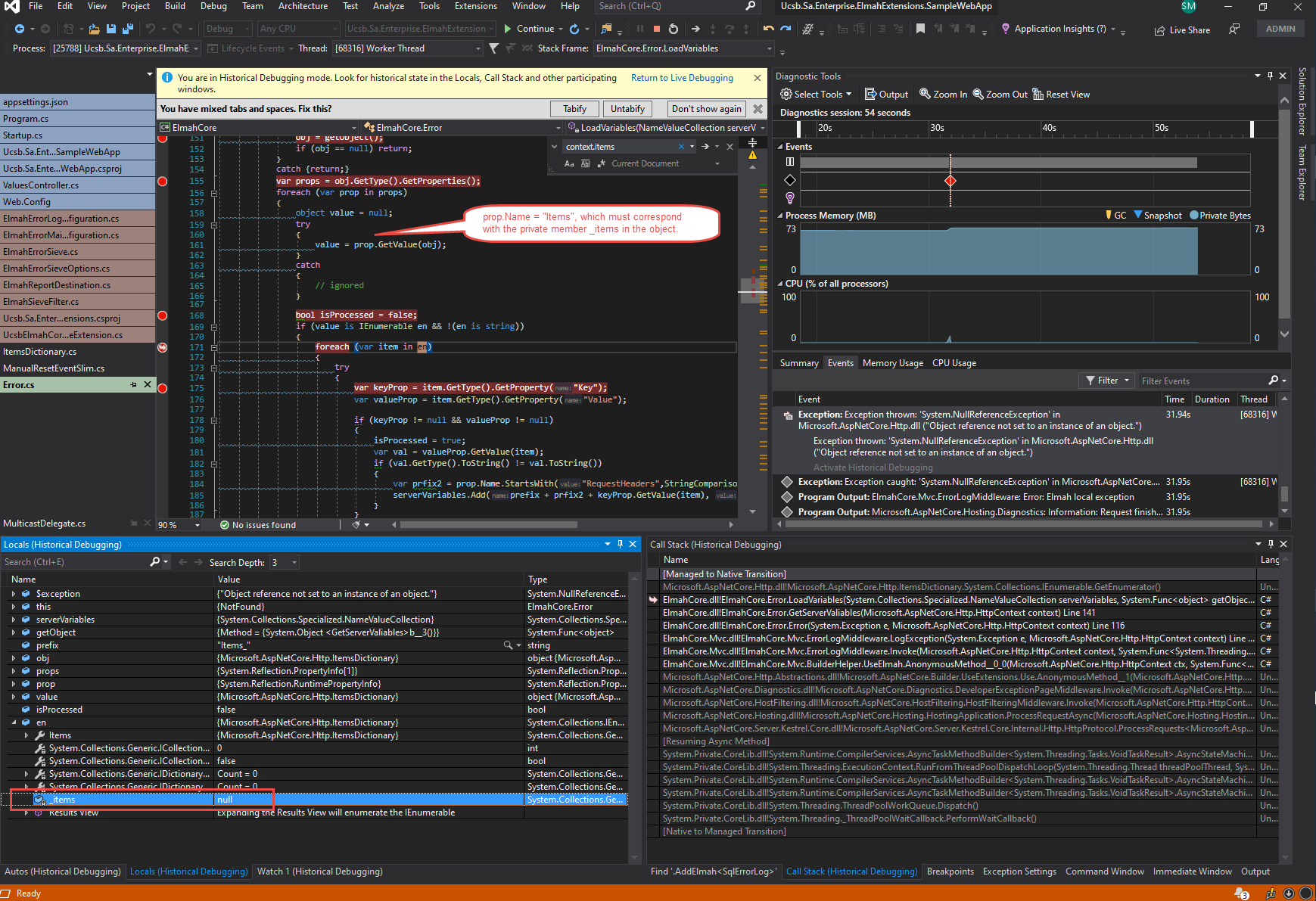
Task: Click the Filter Events input field
Action: (x=1202, y=381)
